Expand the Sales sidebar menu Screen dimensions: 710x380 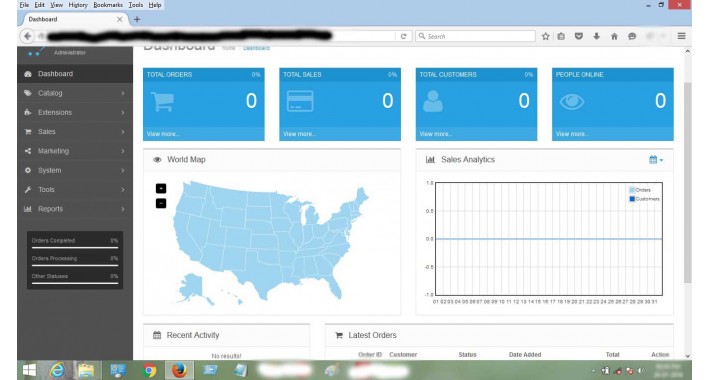pyautogui.click(x=75, y=132)
